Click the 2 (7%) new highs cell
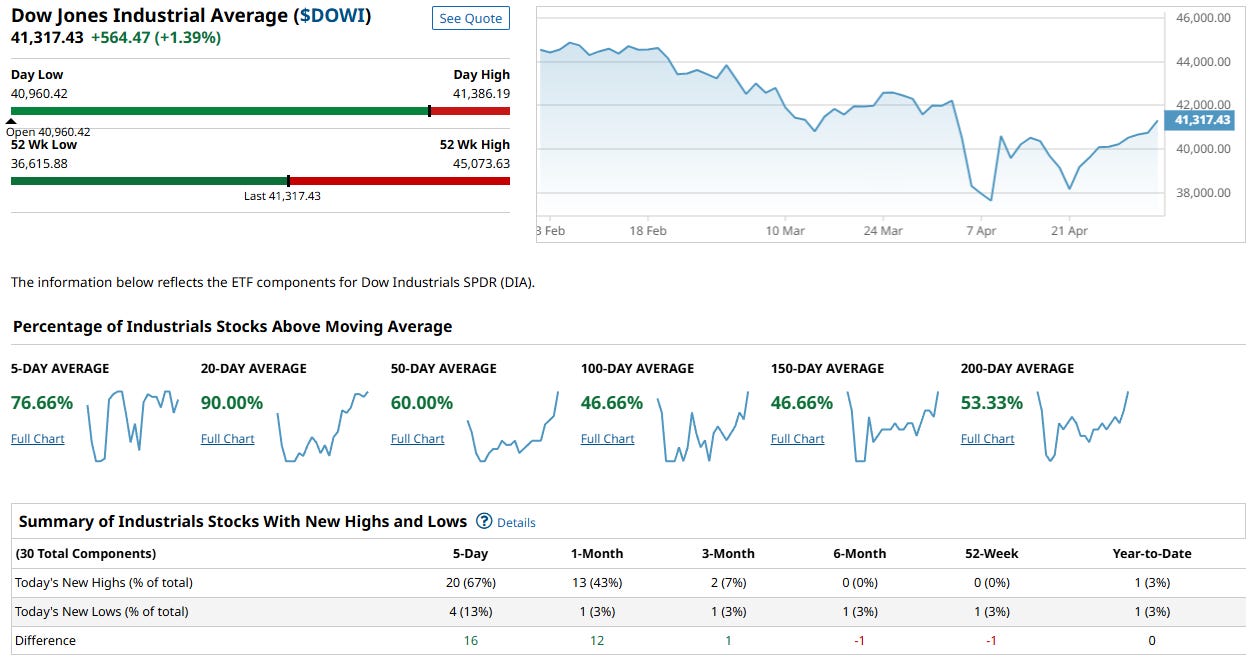Viewport: 1256px width, 670px height. [x=728, y=582]
